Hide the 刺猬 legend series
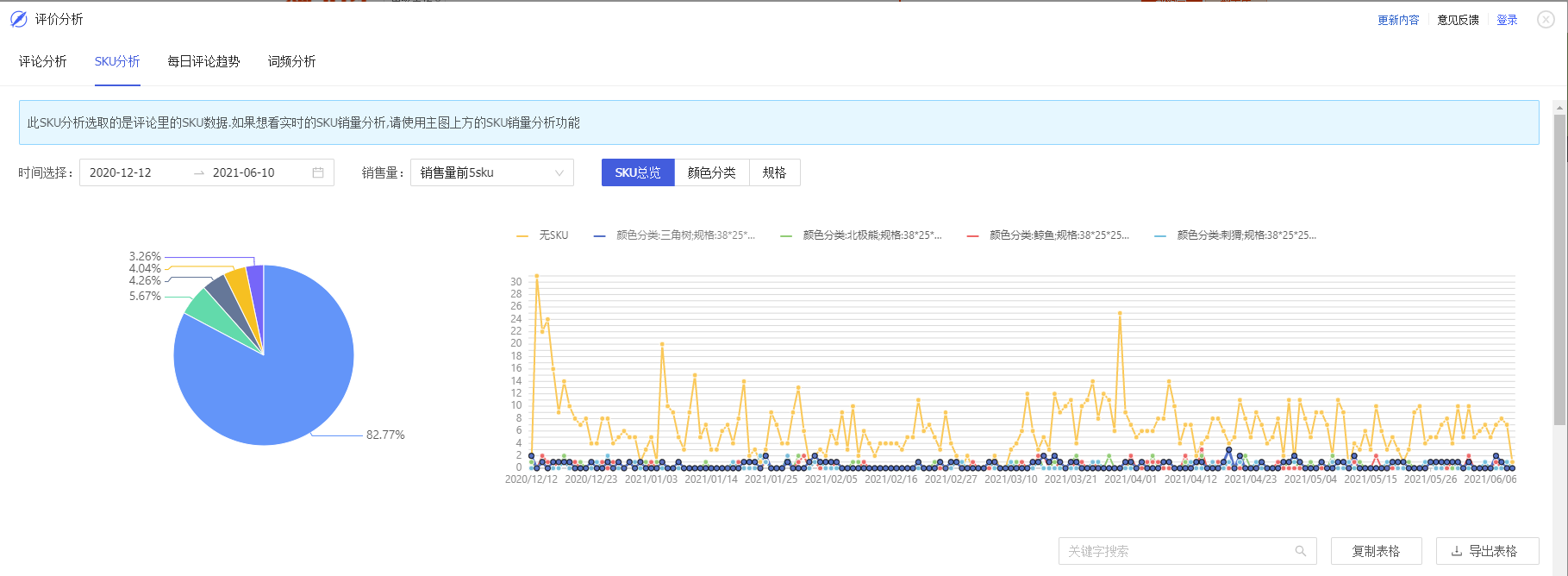This screenshot has height=576, width=1568. [x=1235, y=235]
